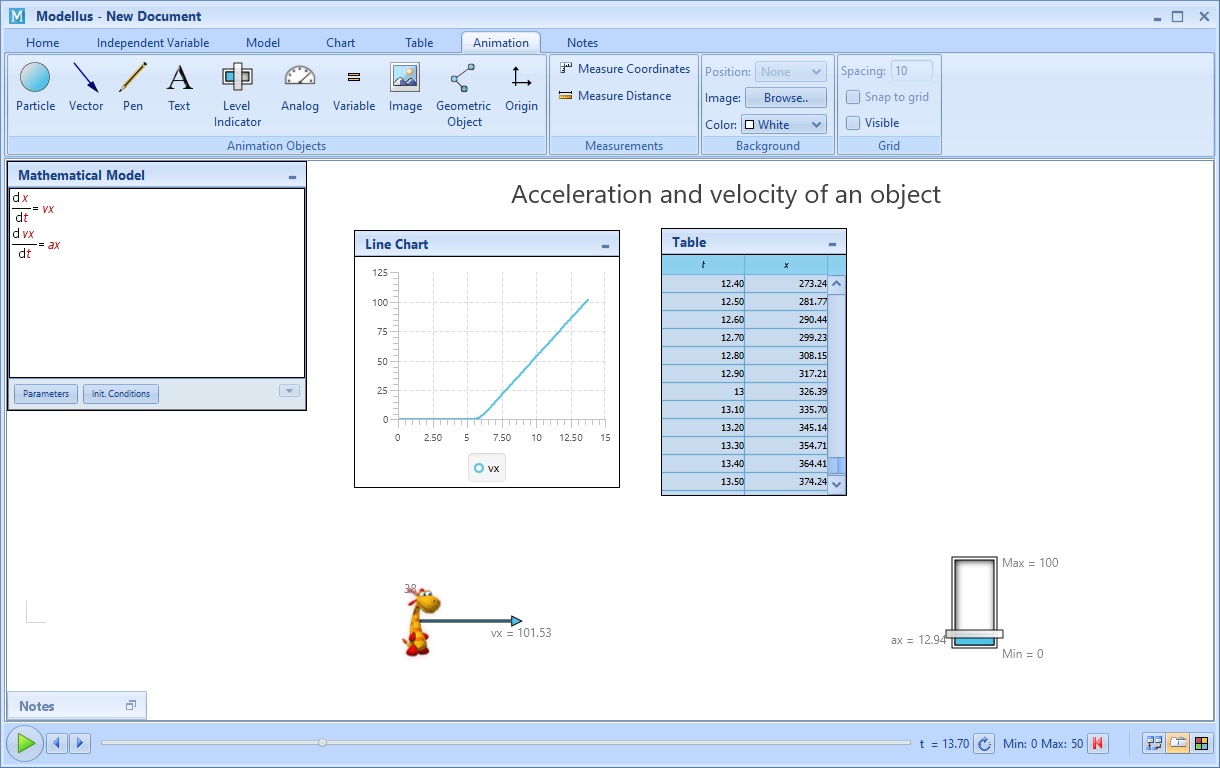Insert a Level Indicator object

click(237, 94)
